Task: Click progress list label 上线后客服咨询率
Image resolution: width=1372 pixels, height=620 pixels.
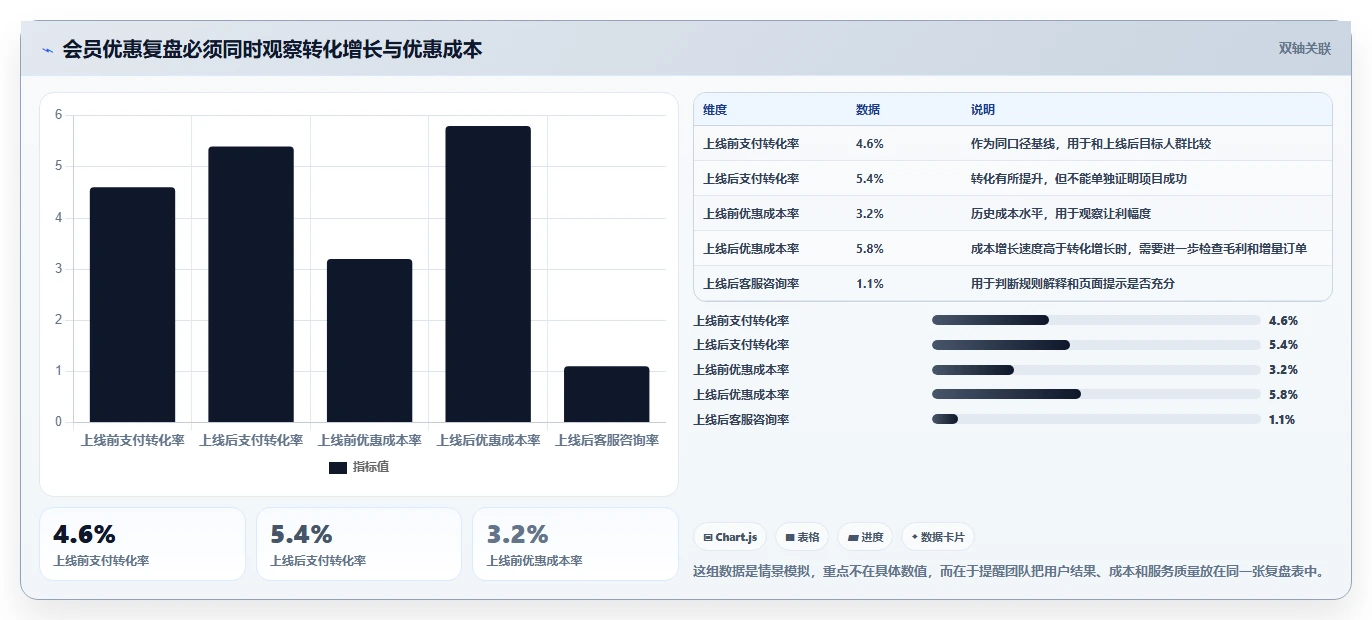Action: 741,420
